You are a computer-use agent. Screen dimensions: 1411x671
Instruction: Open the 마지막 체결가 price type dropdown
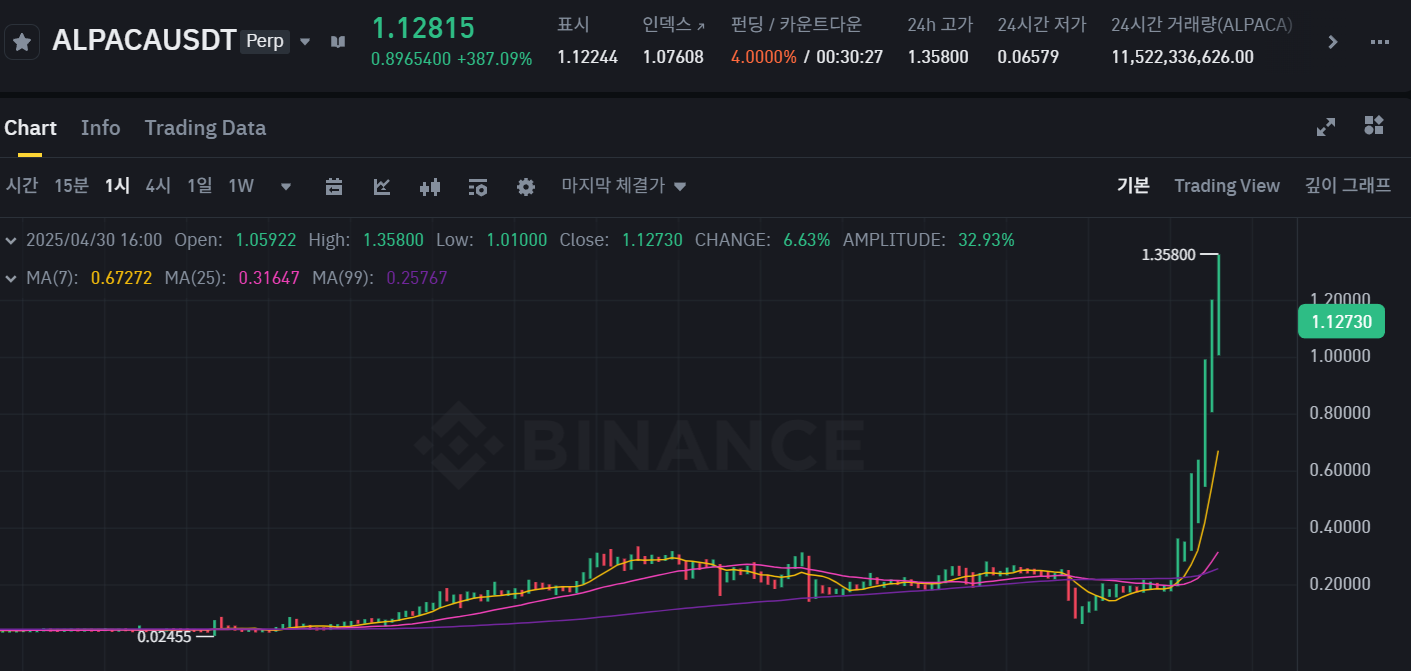click(624, 186)
